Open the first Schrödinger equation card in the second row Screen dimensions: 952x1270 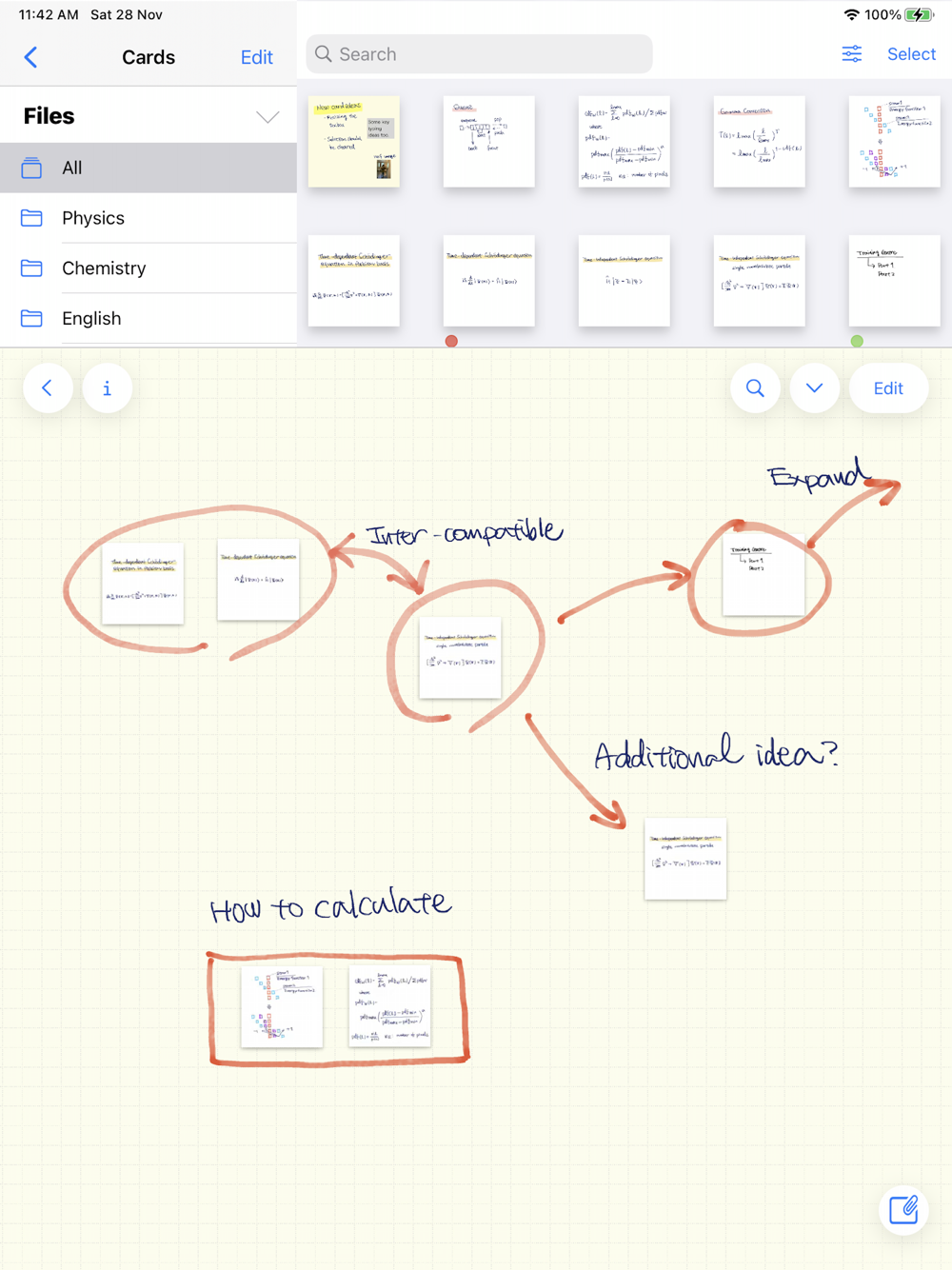(354, 281)
